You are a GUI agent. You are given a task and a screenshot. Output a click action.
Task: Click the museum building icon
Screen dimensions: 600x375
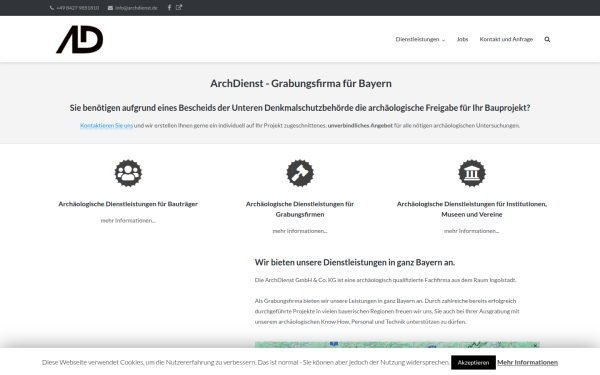472,173
